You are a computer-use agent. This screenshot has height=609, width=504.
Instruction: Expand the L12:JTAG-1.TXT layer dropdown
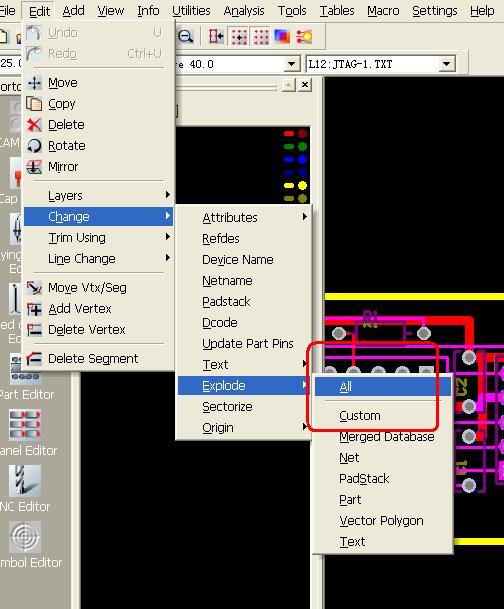tap(447, 64)
